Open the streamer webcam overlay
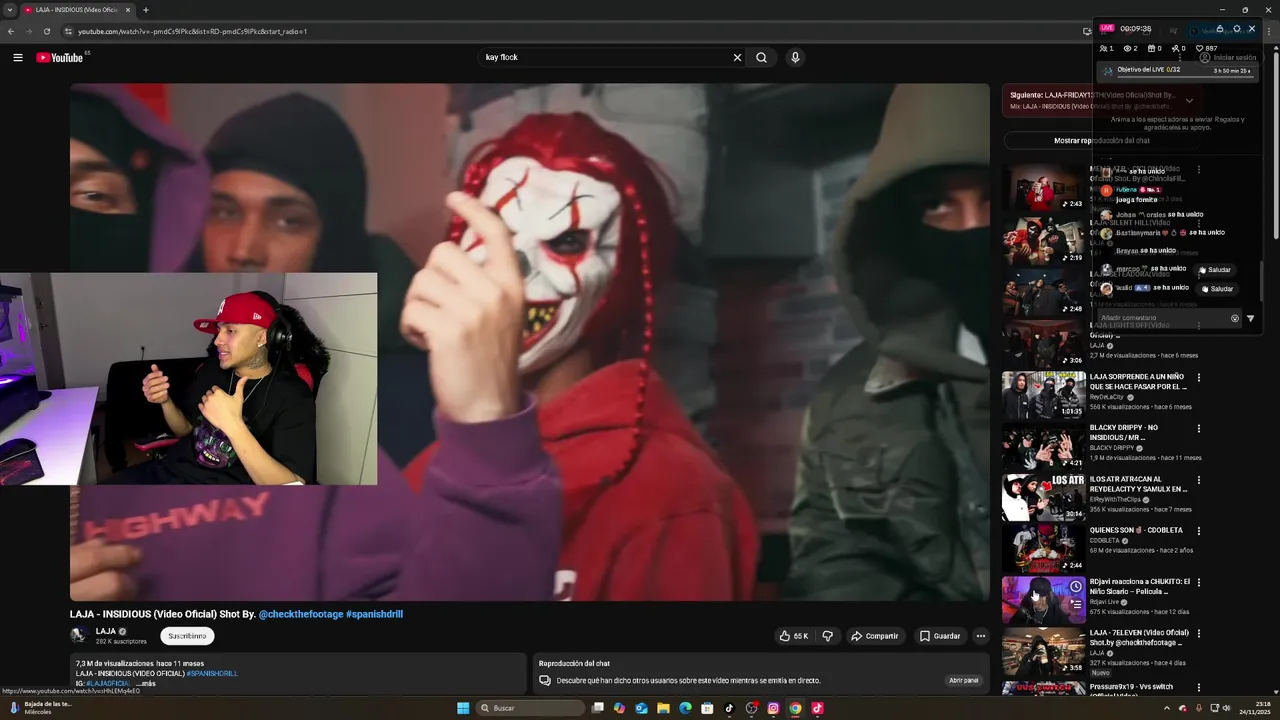The image size is (1280, 720). [189, 379]
